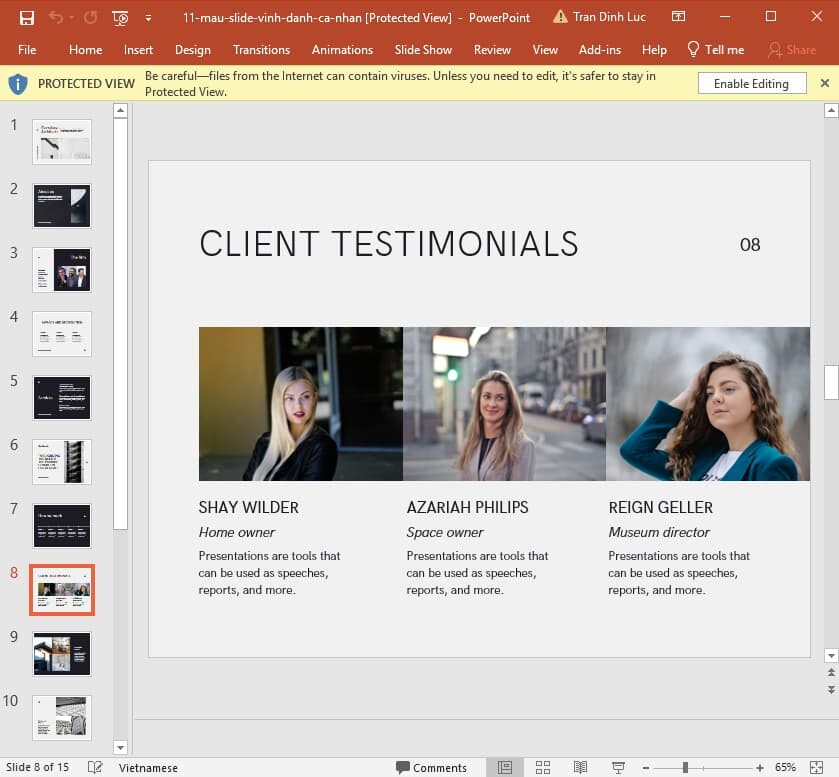Close the Protected View message bar
Image resolution: width=839 pixels, height=777 pixels.
825,83
